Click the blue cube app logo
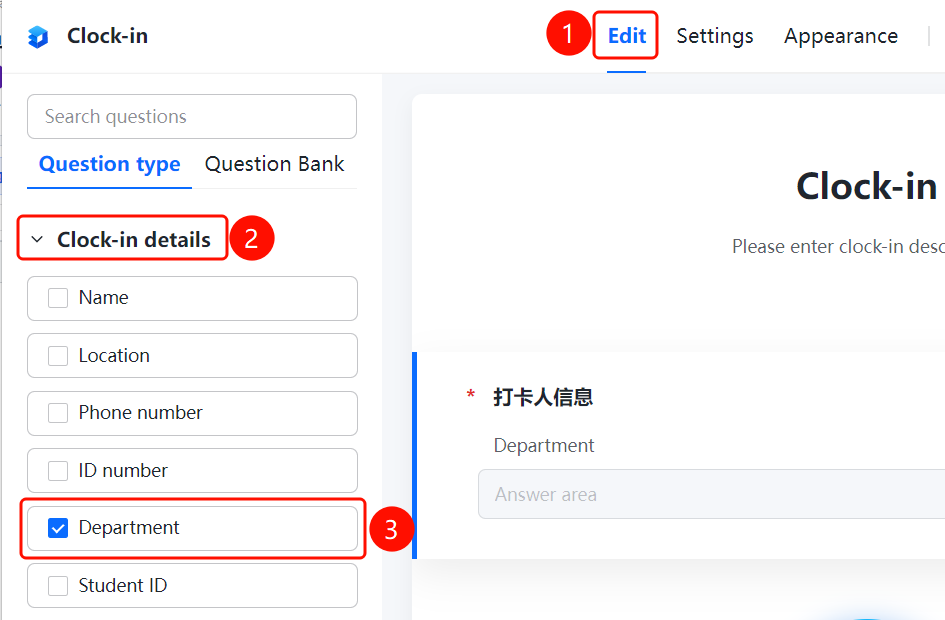The height and width of the screenshot is (620, 945). point(38,37)
